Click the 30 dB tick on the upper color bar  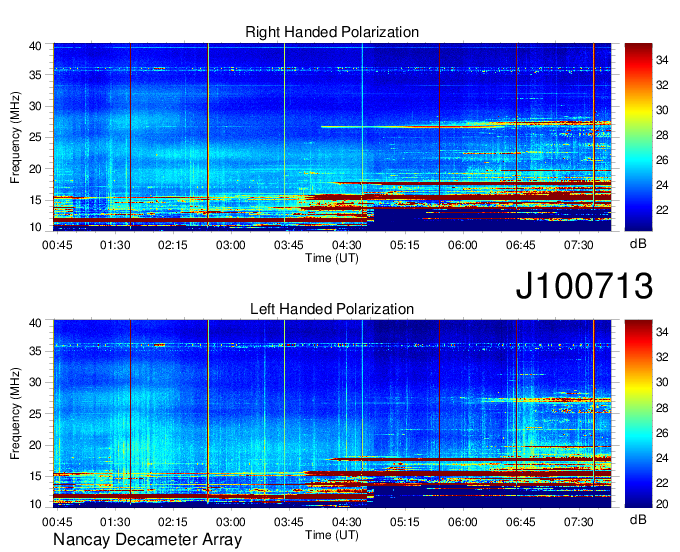coord(662,110)
